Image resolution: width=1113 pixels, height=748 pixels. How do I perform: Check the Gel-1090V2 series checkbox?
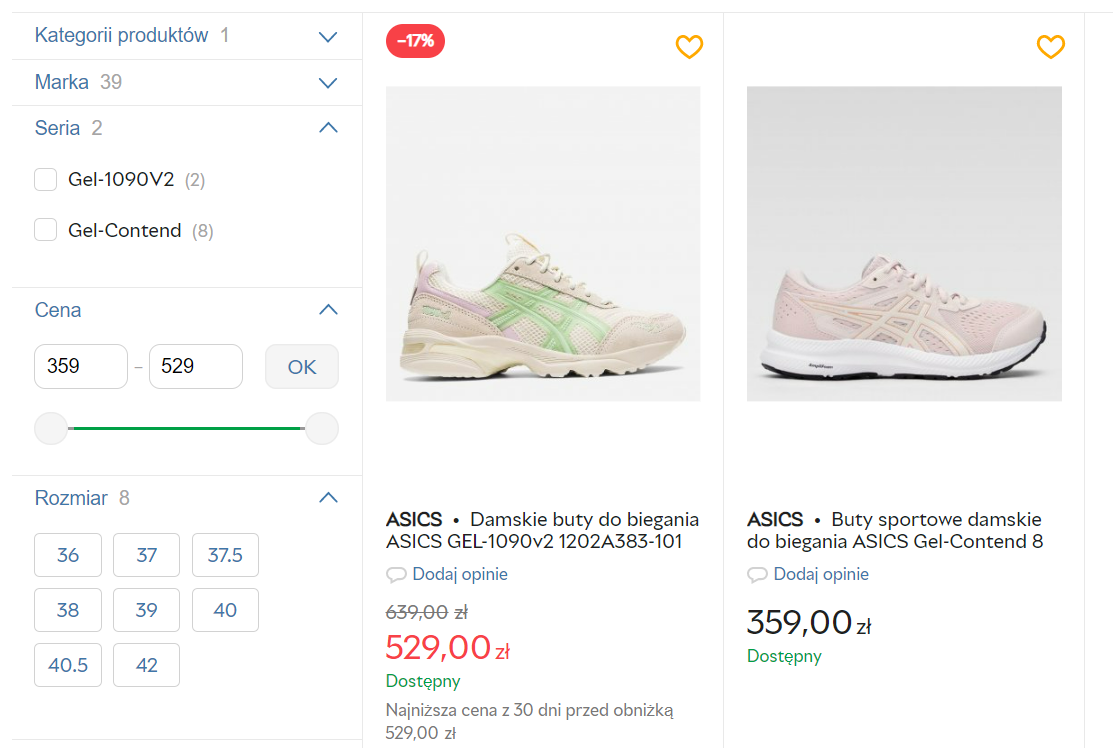click(45, 180)
